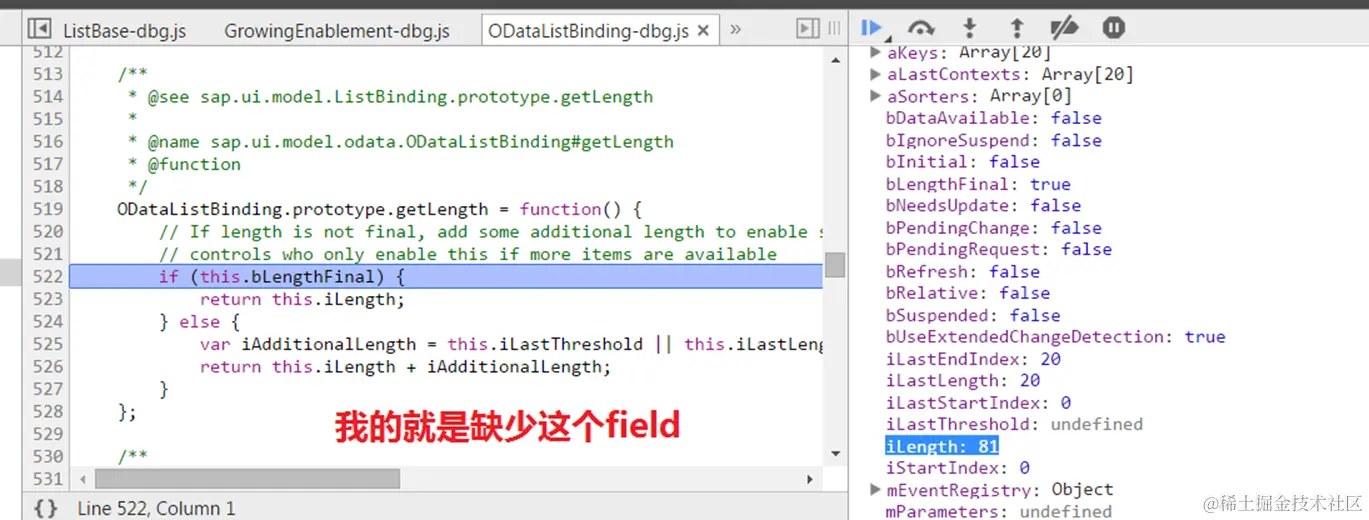Click mParameters: undefined property
The width and height of the screenshot is (1369, 520).
[x=998, y=511]
